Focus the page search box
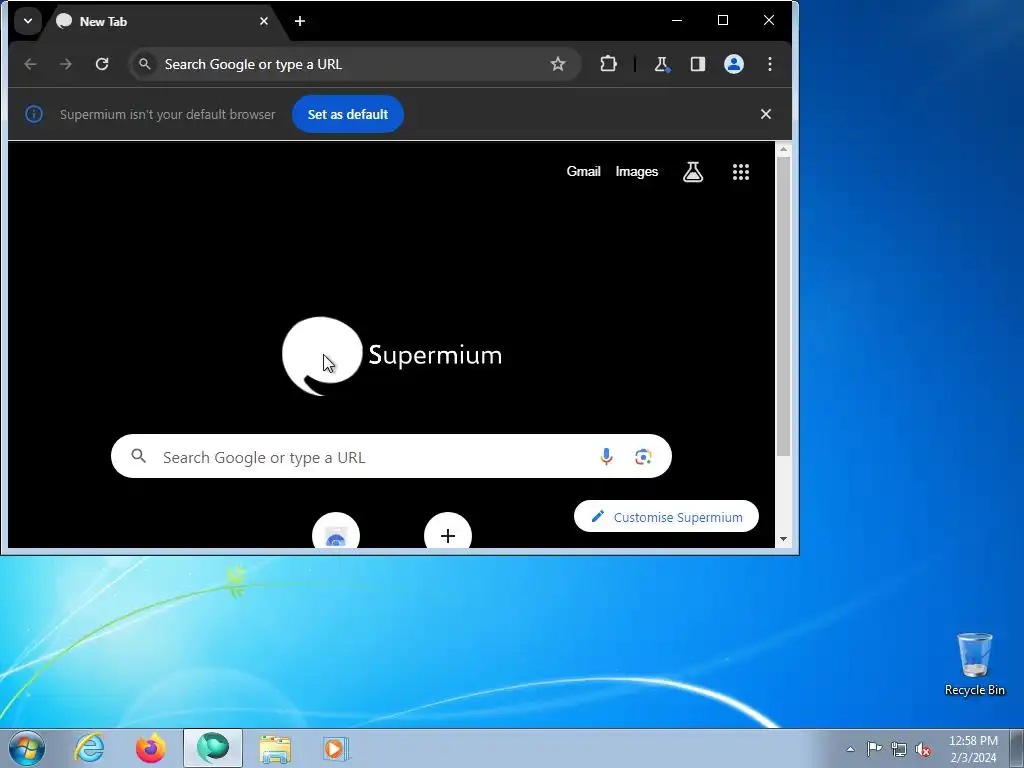This screenshot has height=768, width=1024. click(x=391, y=456)
